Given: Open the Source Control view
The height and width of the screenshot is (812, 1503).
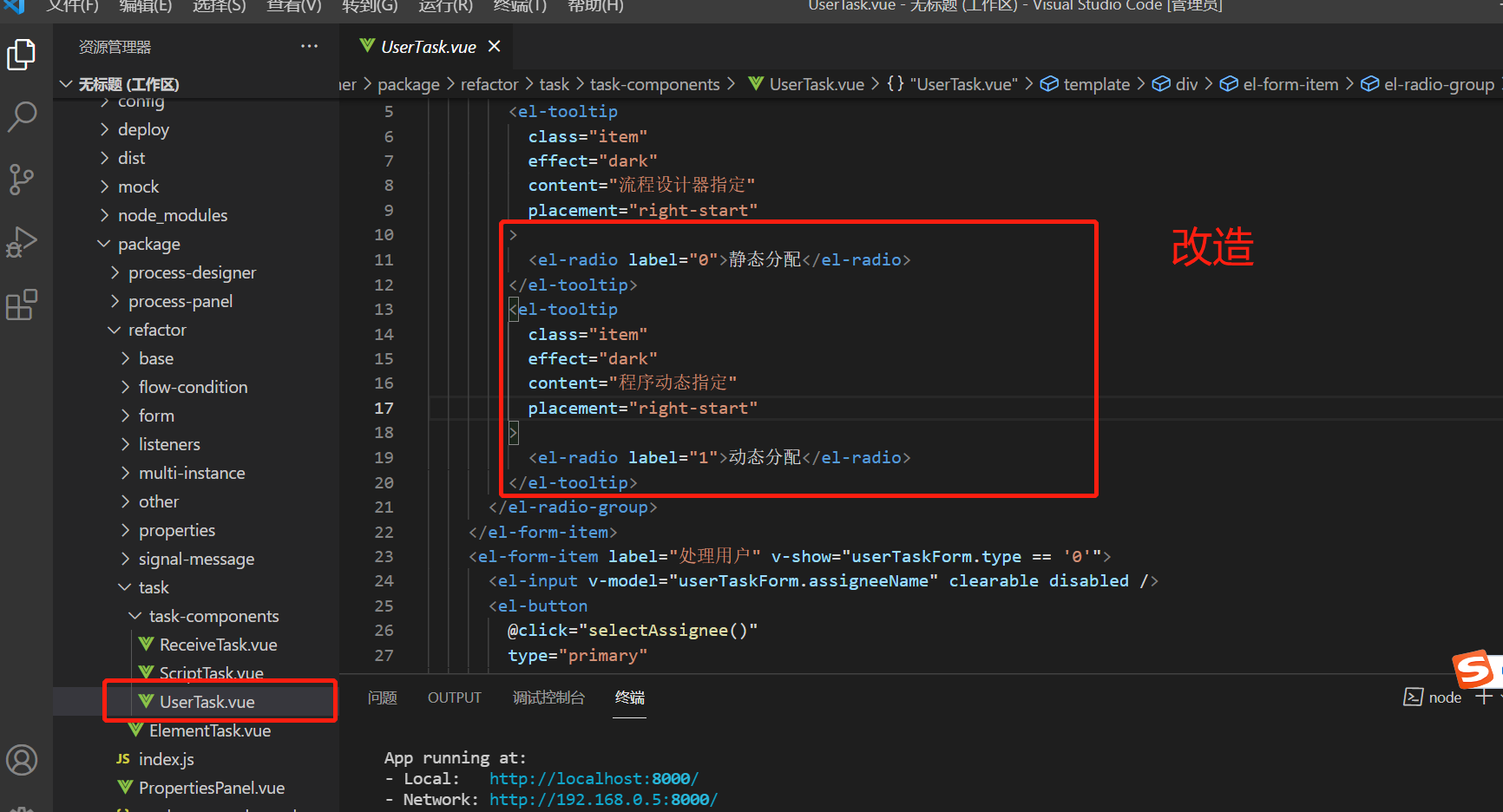Looking at the screenshot, I should coord(22,179).
